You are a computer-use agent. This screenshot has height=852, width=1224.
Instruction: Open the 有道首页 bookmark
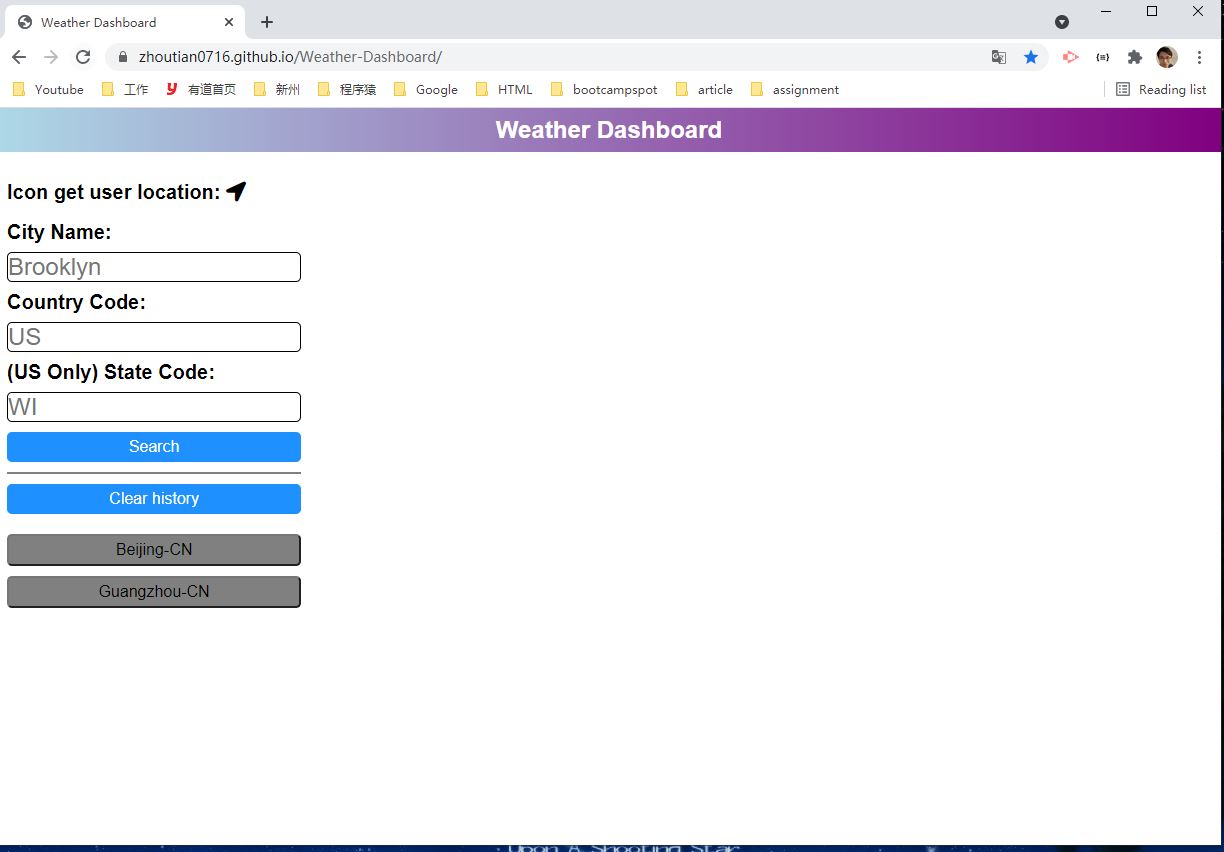201,89
